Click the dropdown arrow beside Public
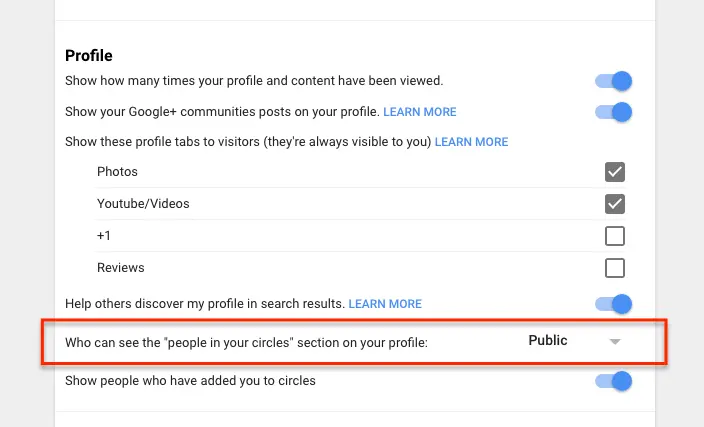 [x=616, y=342]
